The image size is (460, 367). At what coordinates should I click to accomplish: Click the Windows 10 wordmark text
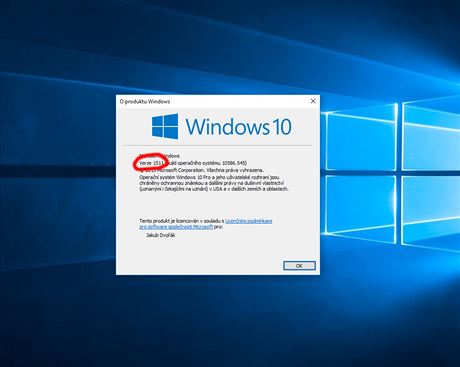click(x=238, y=127)
